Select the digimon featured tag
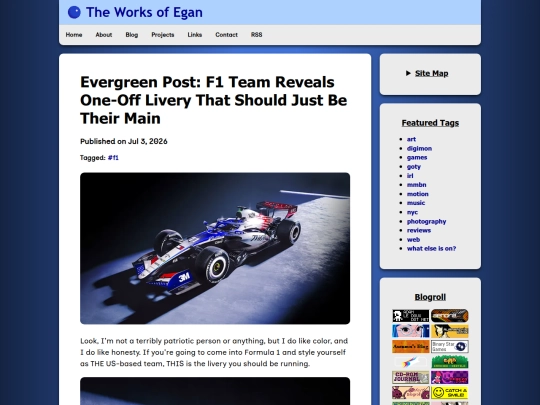 click(419, 148)
